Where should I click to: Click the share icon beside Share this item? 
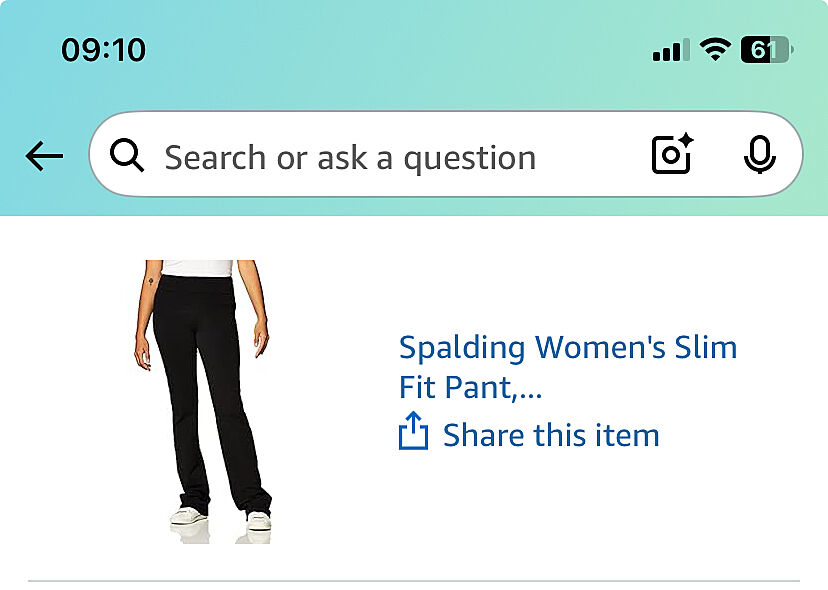(x=413, y=435)
